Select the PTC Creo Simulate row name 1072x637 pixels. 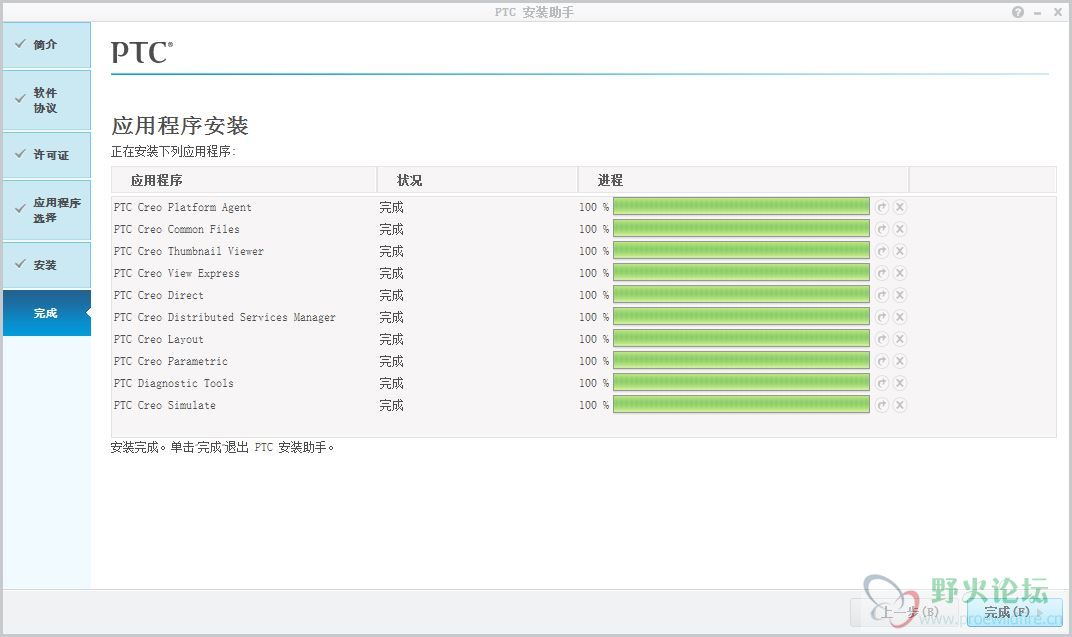tap(165, 405)
